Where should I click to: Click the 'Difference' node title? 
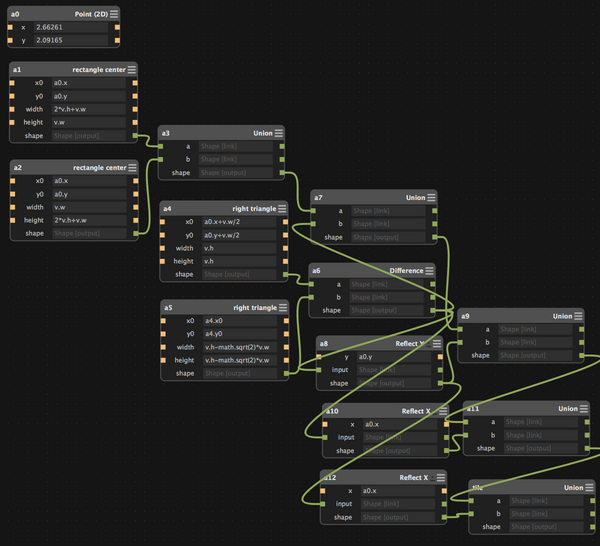coord(406,271)
